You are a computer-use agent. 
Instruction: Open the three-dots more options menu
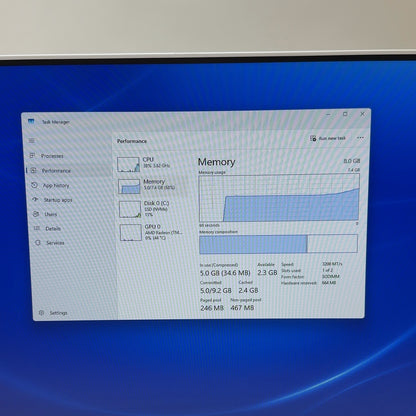[360, 138]
